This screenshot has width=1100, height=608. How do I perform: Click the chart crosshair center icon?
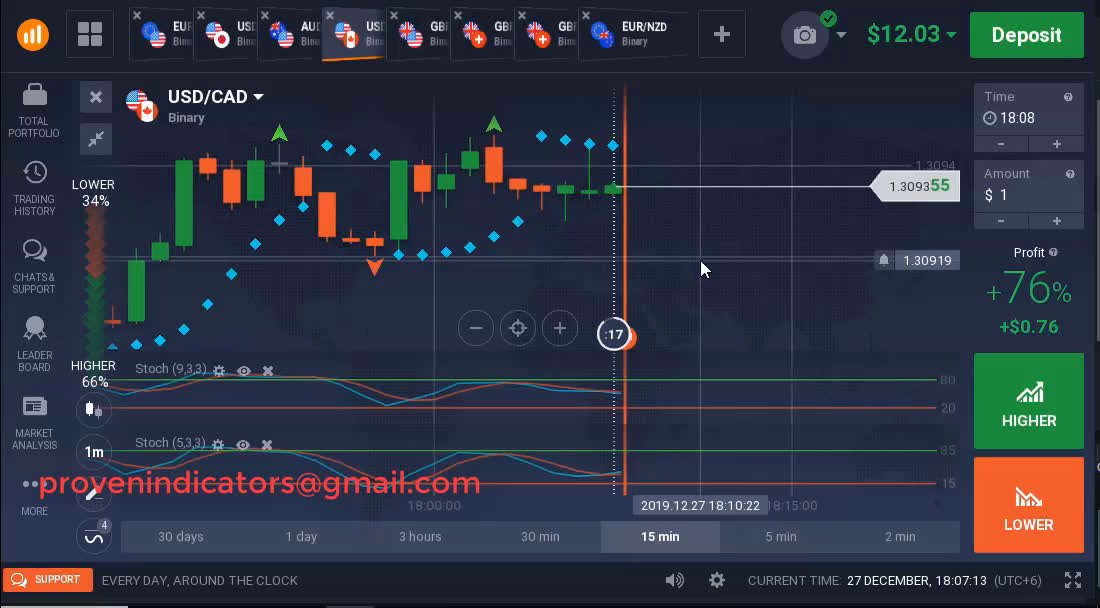click(518, 328)
